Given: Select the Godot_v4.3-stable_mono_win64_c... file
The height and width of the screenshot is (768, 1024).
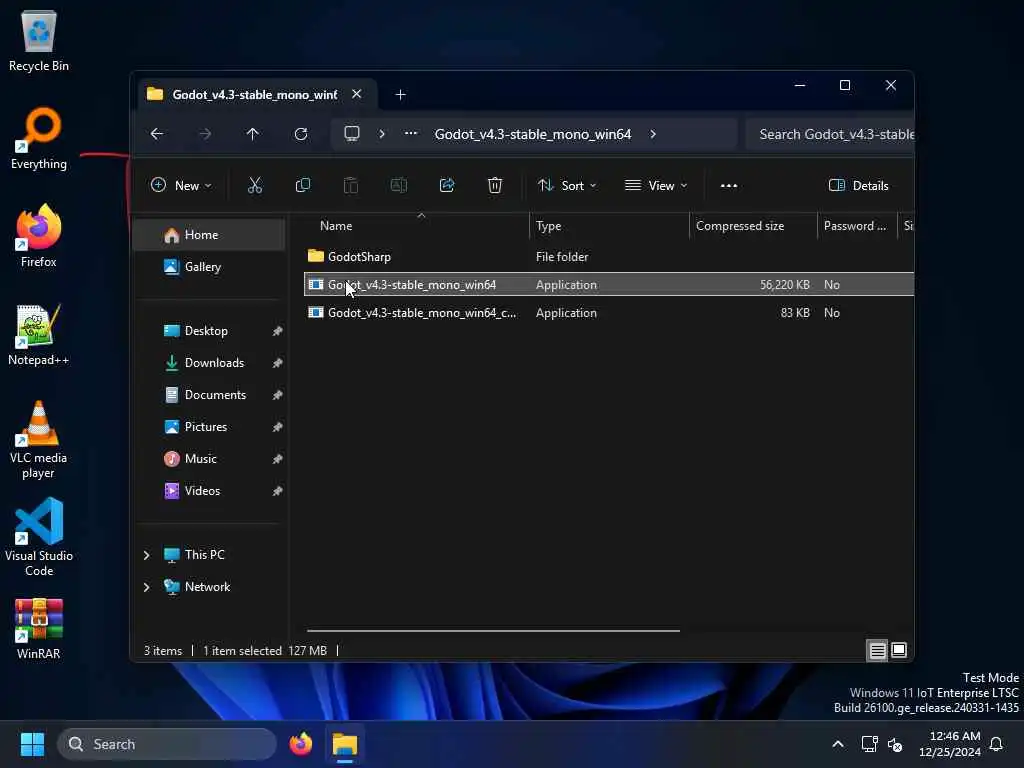Looking at the screenshot, I should [609, 313].
